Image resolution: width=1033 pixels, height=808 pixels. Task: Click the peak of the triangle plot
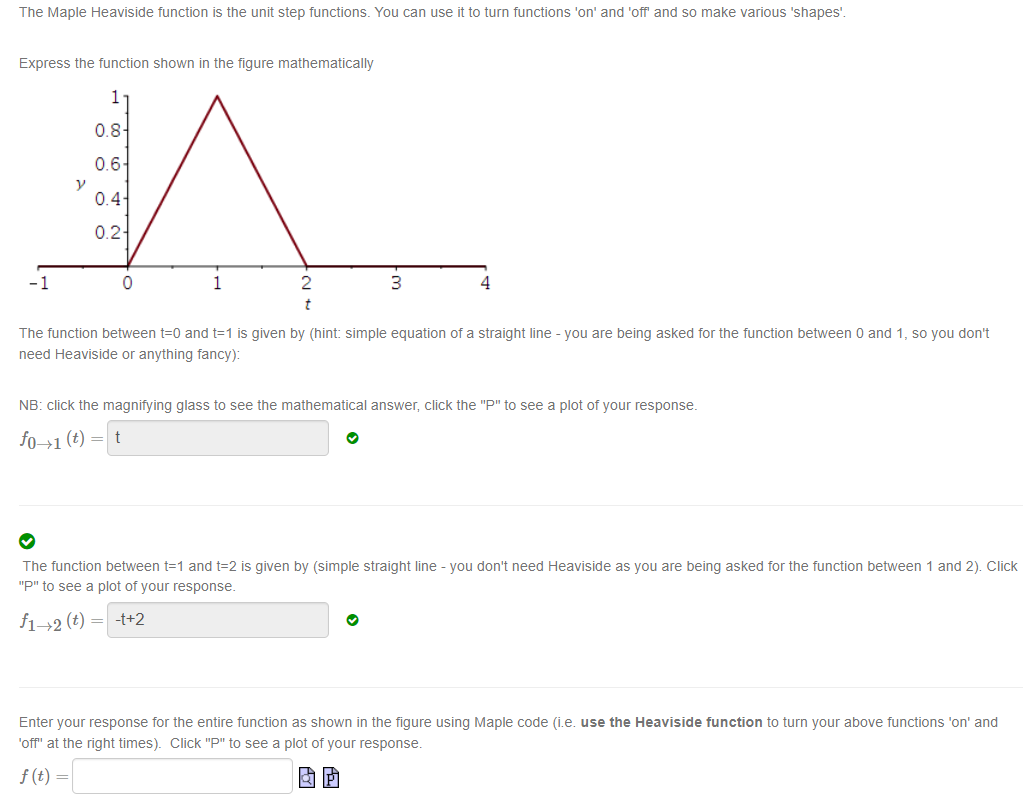point(218,96)
